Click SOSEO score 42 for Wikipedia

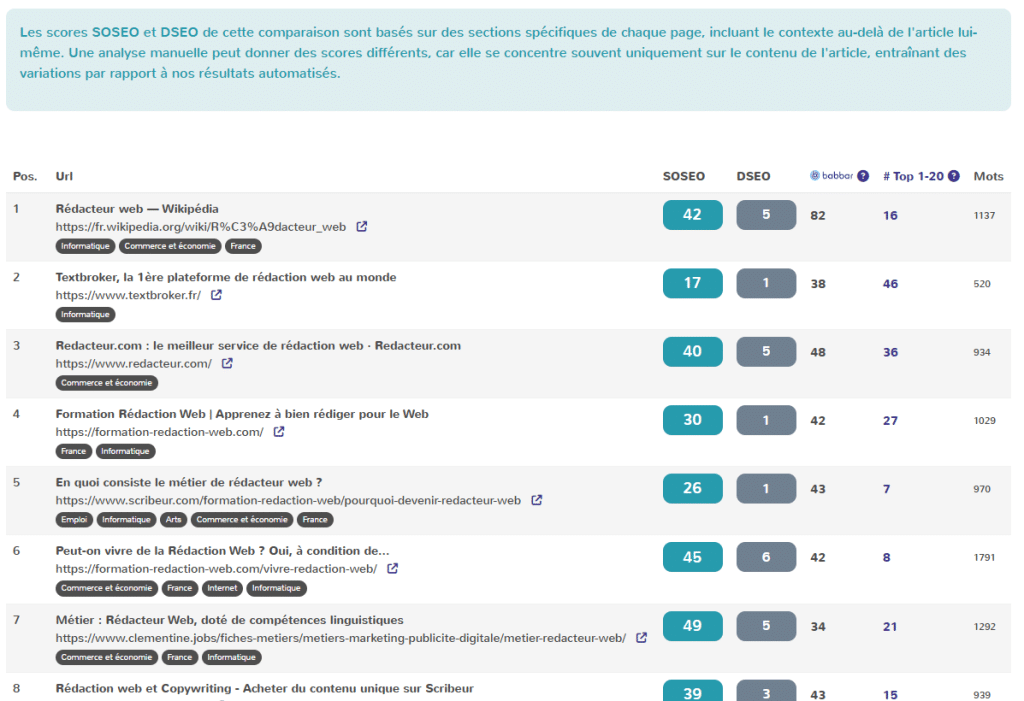tap(692, 215)
